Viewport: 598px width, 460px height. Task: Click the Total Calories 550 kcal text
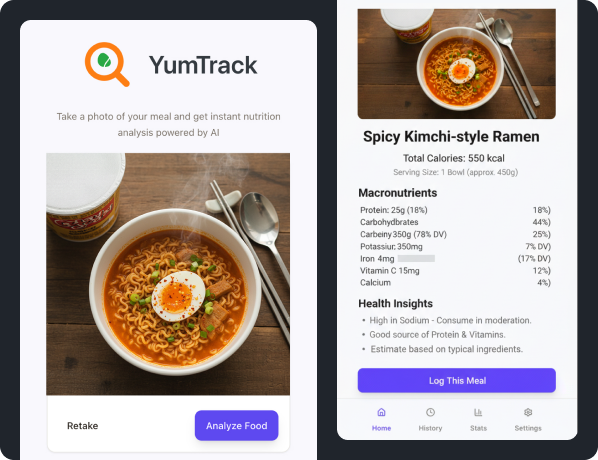click(454, 158)
